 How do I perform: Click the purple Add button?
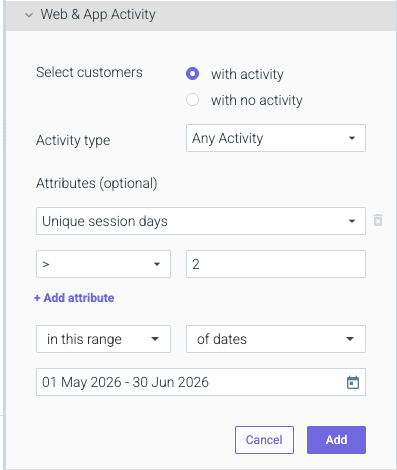tap(336, 440)
